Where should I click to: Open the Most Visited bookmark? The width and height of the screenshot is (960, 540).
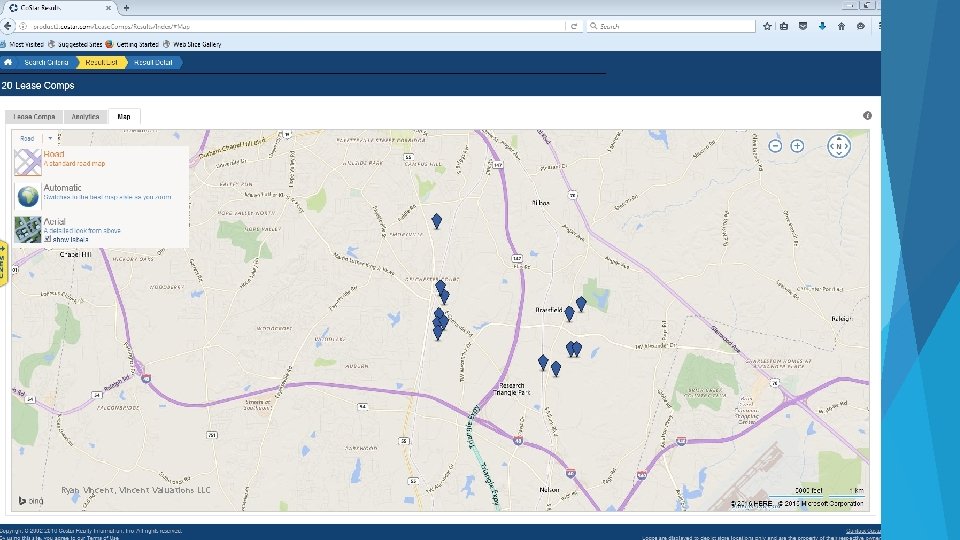22,44
